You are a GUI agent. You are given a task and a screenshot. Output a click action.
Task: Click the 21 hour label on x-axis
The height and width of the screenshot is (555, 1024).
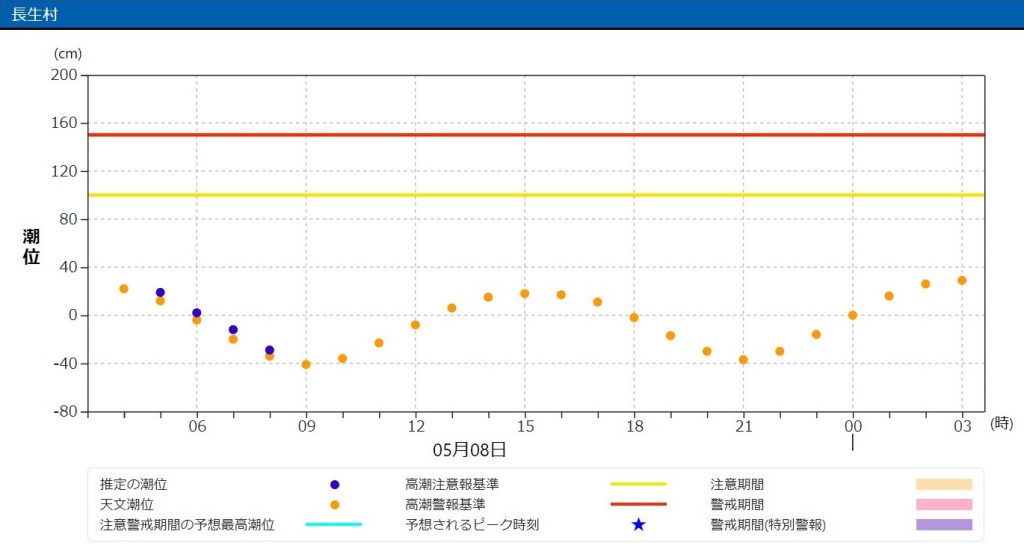(x=744, y=426)
